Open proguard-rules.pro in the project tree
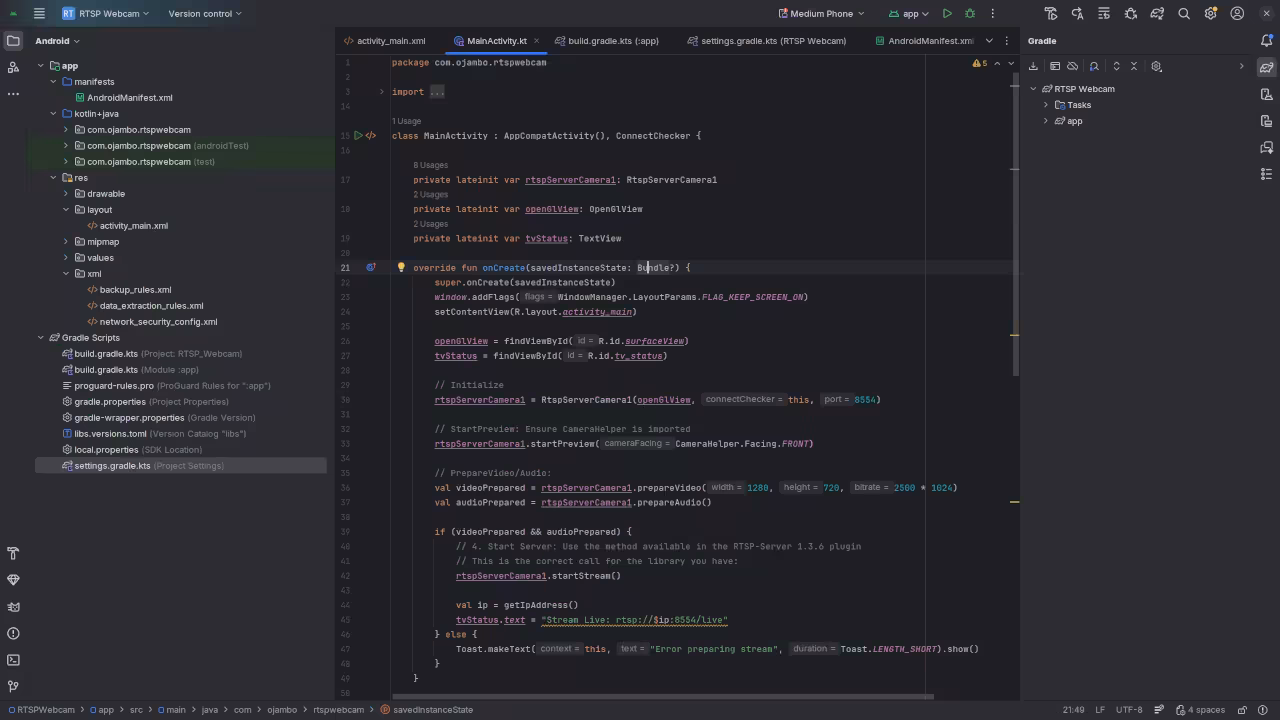Viewport: 1280px width, 720px height. point(114,386)
